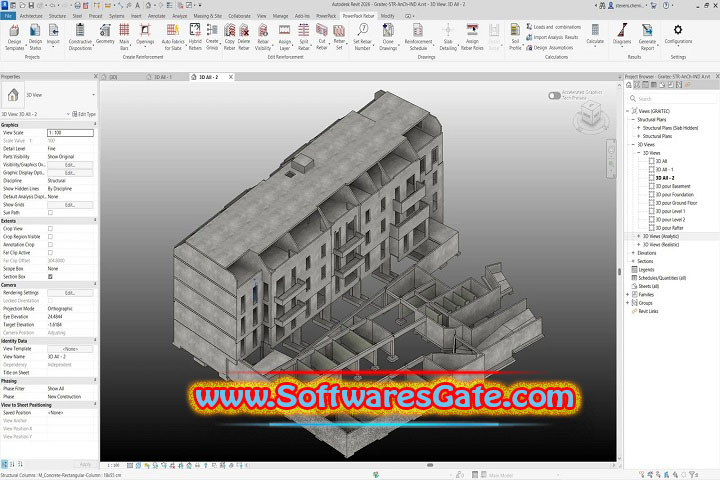Click the Assign Rebar Roles tool

tap(472, 37)
